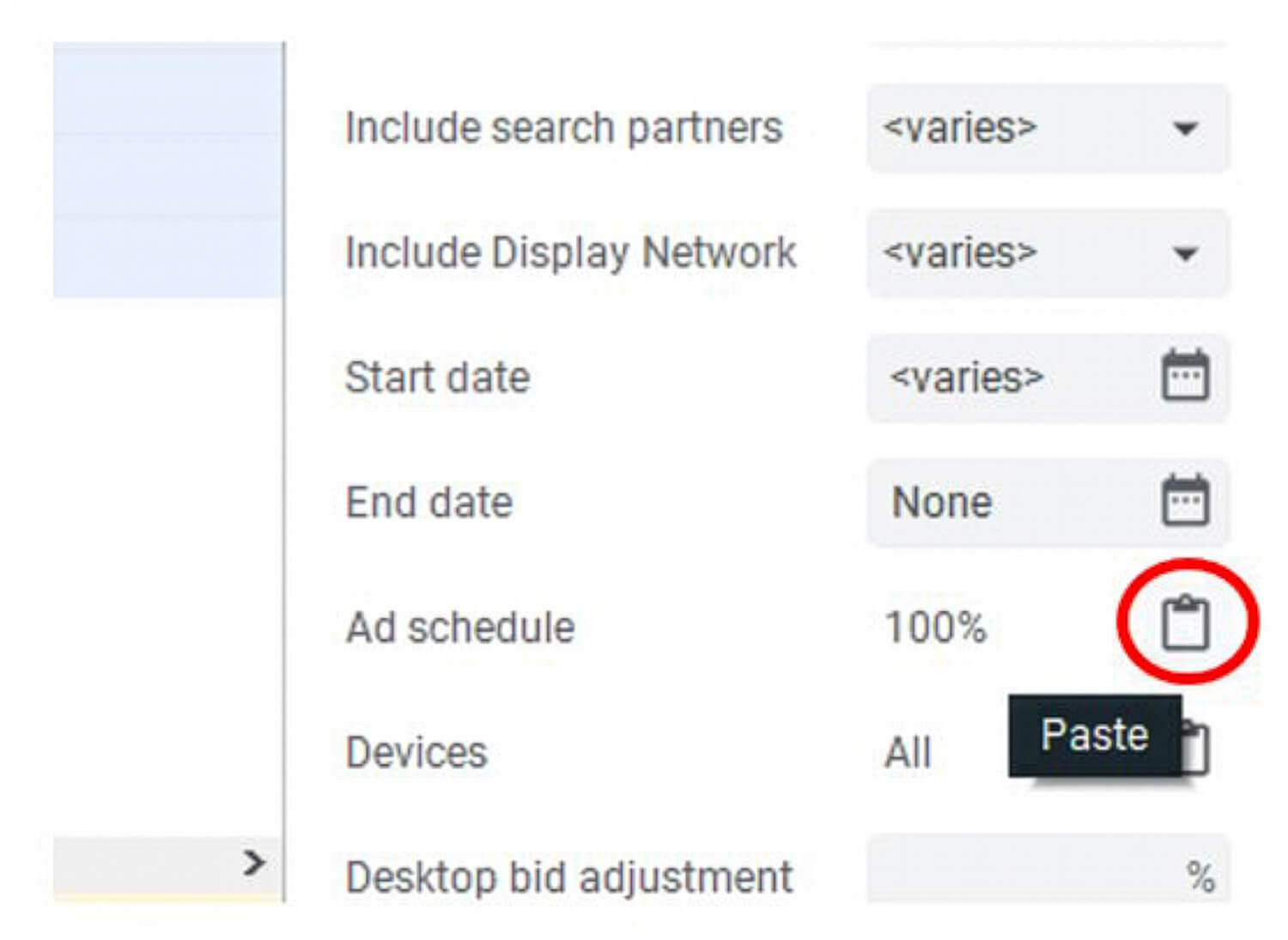Screen dimensions: 1288x940
Task: Click the Start date label
Action: 437,378
